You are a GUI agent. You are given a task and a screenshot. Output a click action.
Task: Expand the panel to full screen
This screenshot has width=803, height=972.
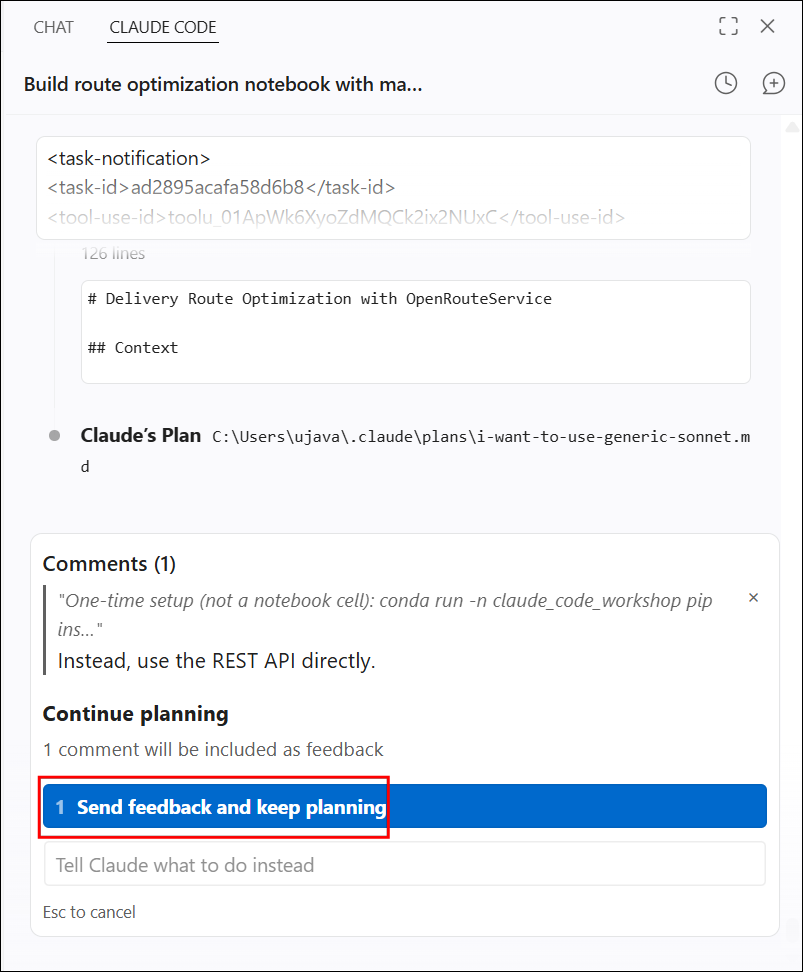tap(728, 26)
